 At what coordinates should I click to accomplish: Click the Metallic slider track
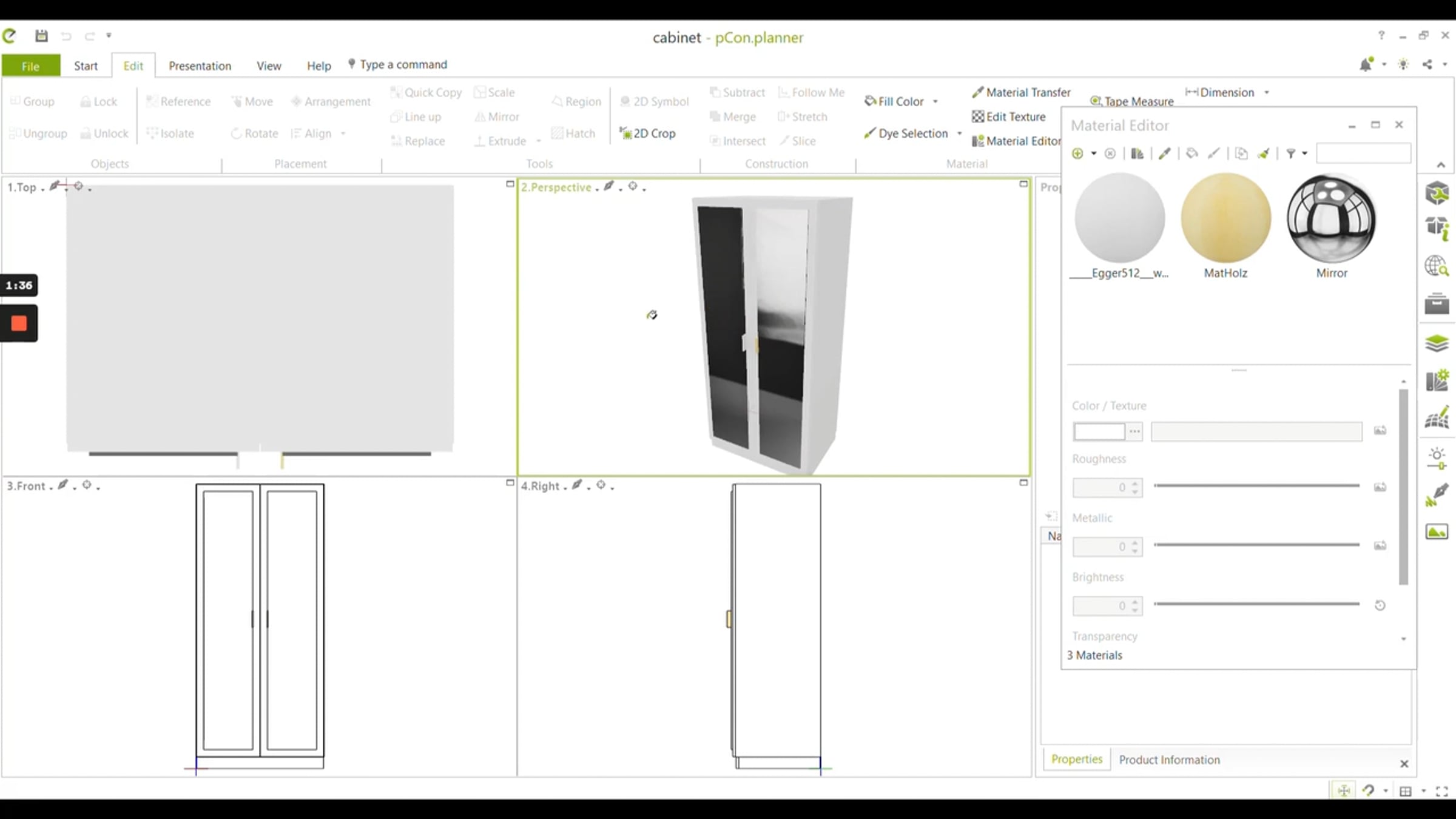(x=1256, y=545)
